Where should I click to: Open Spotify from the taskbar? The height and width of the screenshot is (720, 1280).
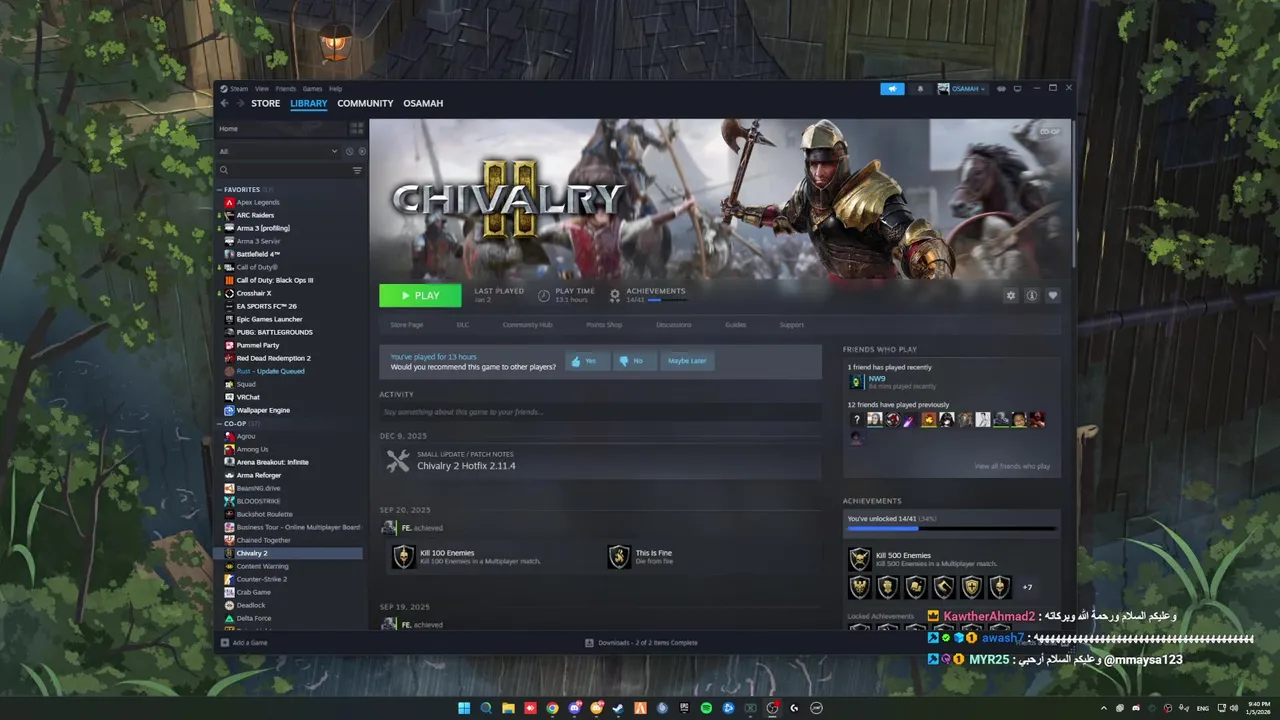[x=706, y=708]
